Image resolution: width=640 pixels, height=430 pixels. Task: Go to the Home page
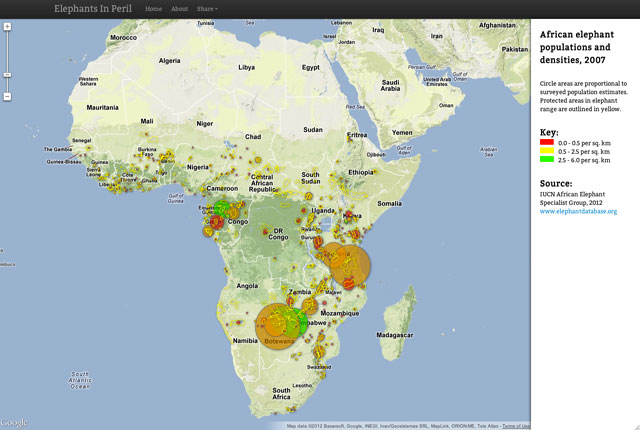154,8
